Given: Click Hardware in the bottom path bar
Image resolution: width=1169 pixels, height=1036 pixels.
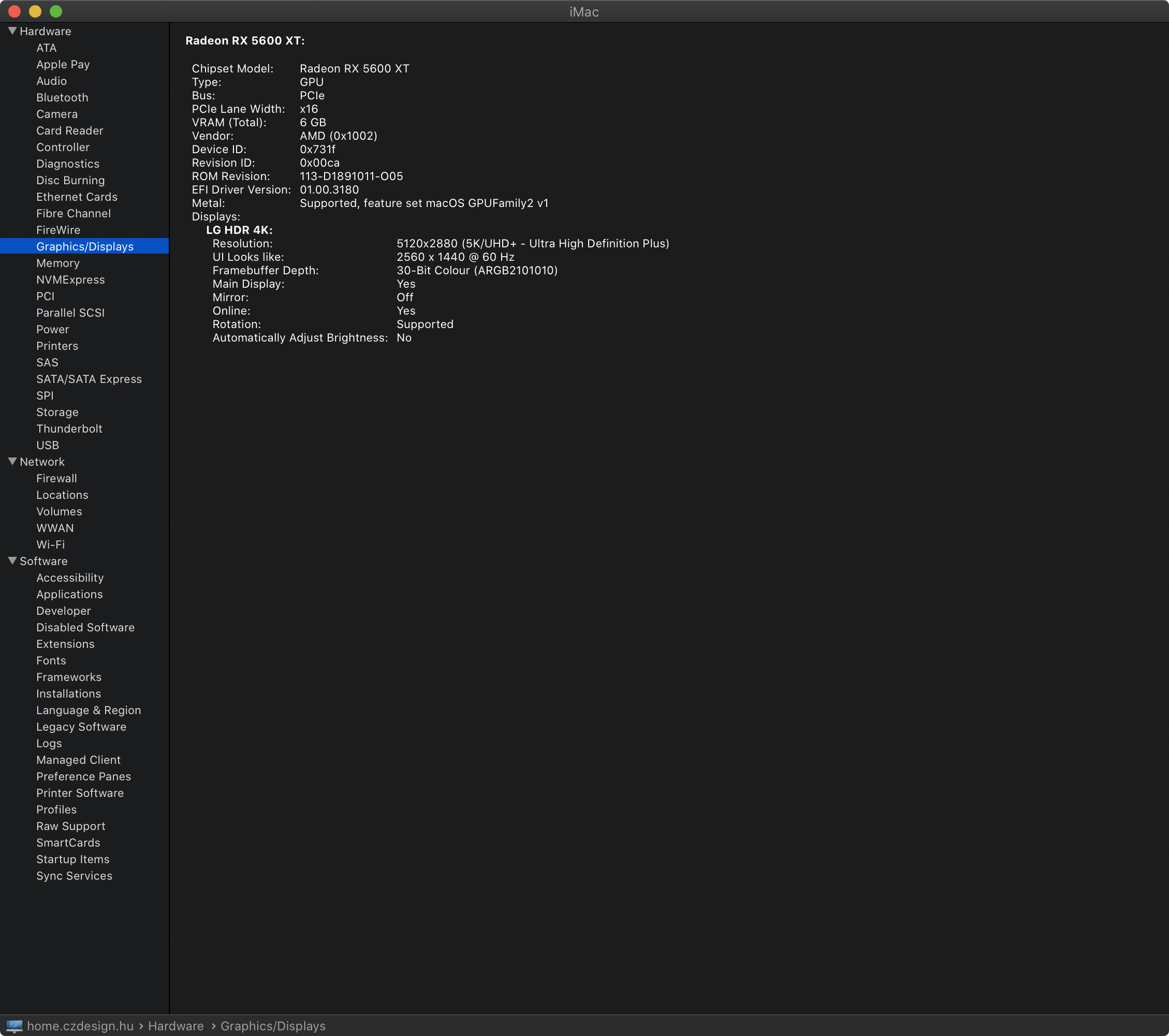Looking at the screenshot, I should pos(176,1026).
